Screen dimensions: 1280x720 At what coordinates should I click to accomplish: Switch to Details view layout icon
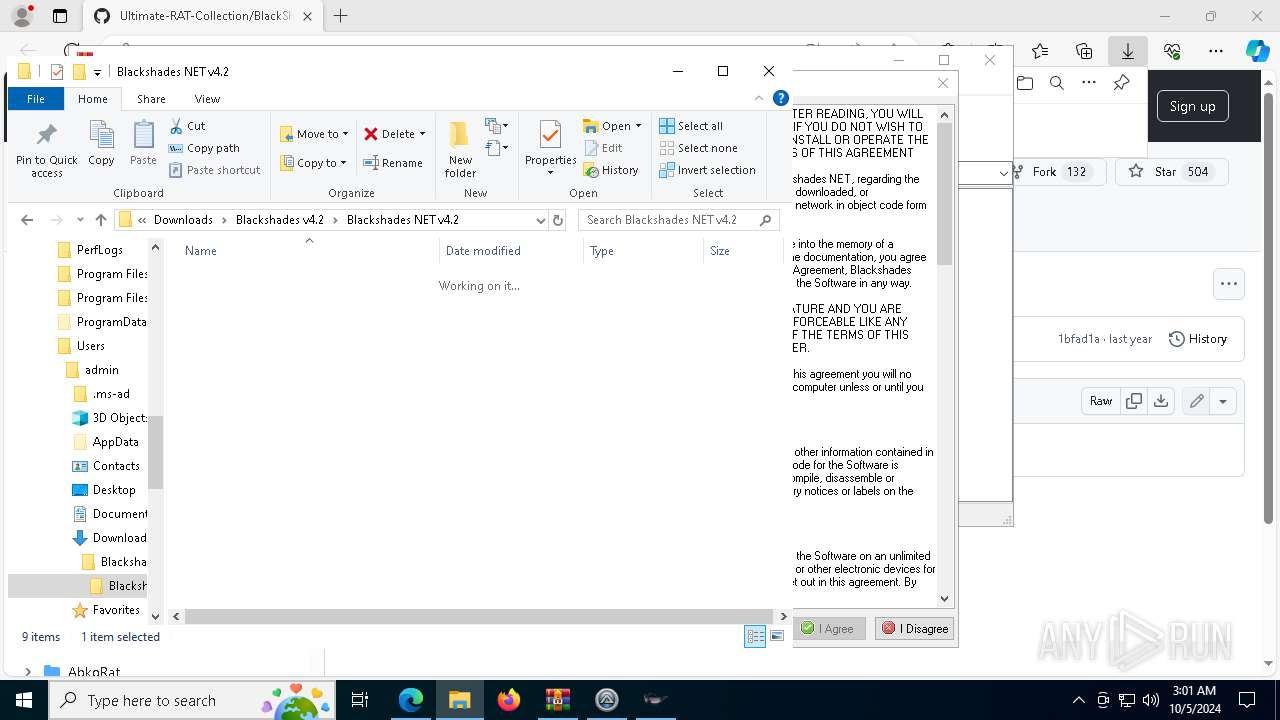pos(755,637)
